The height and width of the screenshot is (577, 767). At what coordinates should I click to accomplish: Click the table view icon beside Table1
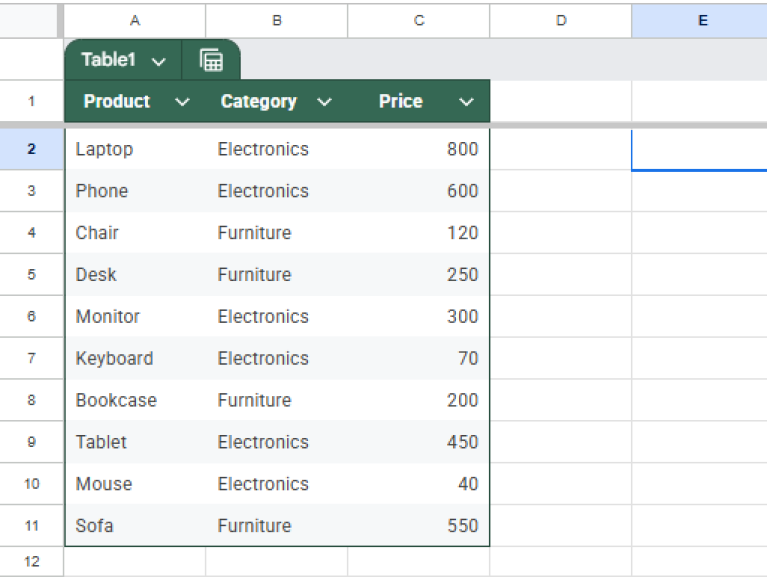(x=211, y=60)
